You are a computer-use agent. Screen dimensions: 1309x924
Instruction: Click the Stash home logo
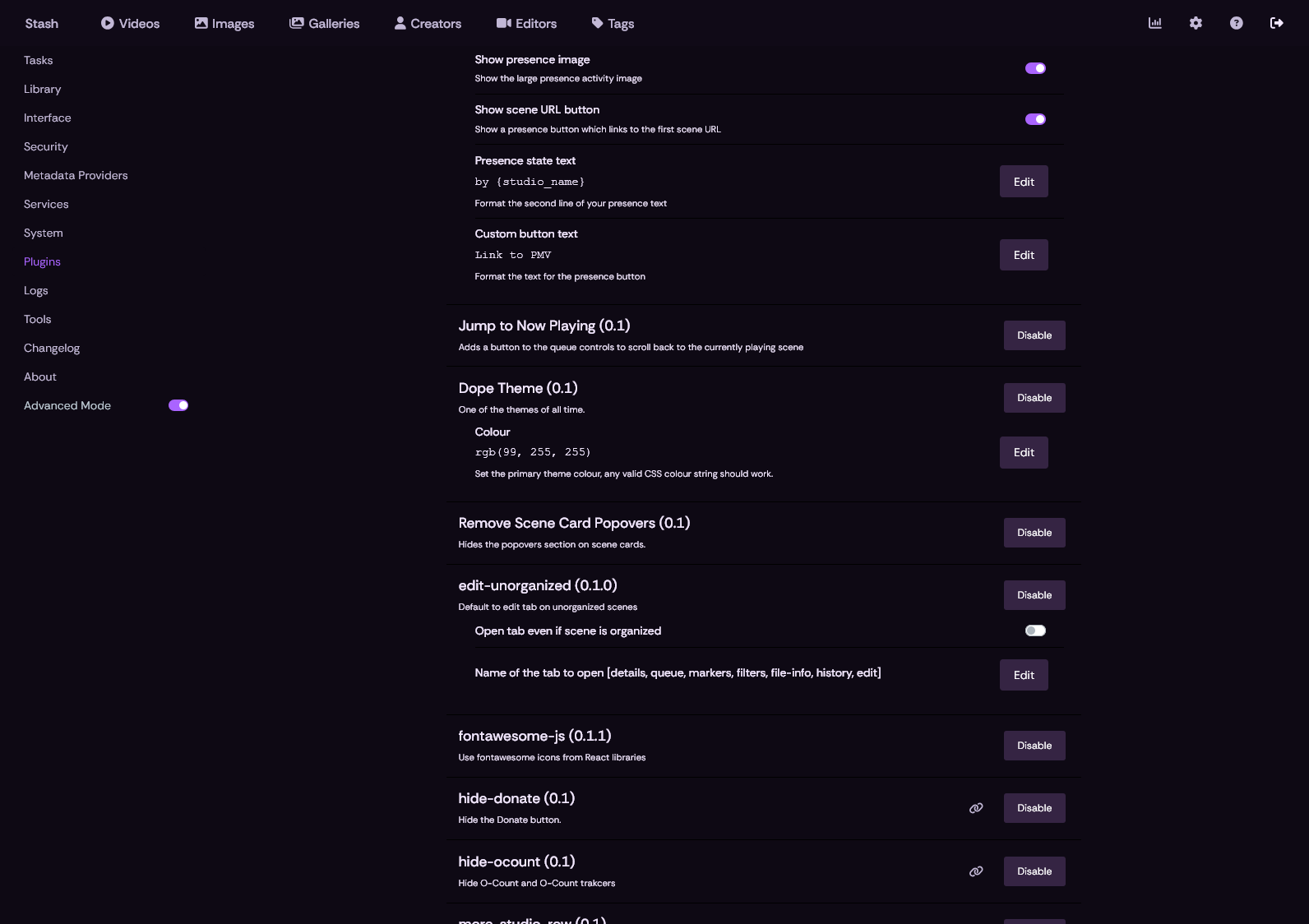pos(42,24)
